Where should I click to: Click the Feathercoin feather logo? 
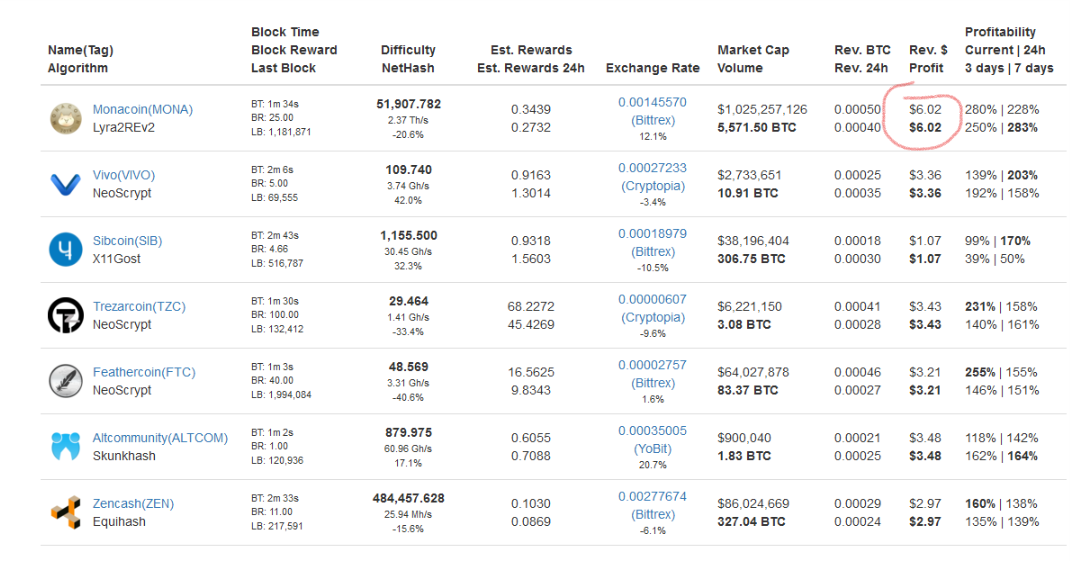[66, 381]
